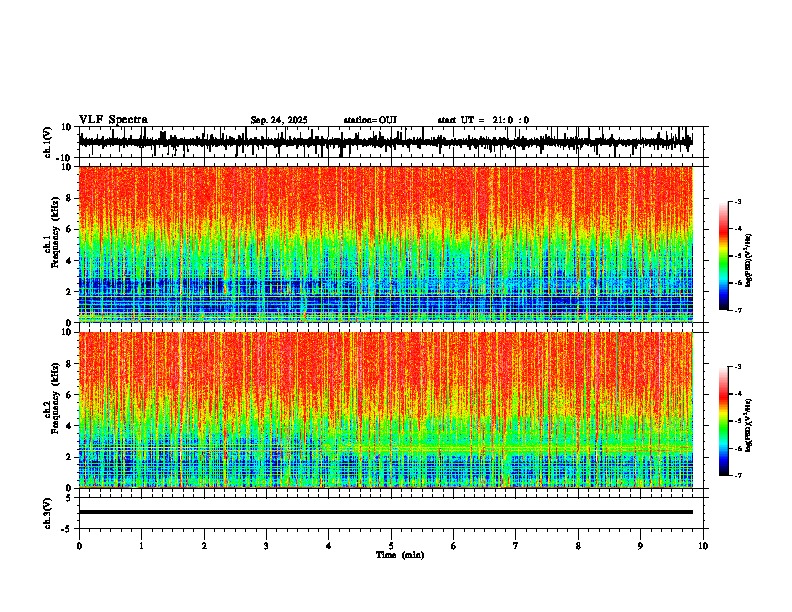Click the ch.2 spectrogram "6" kHz tick label
Viewport: 792px width, 612px height.
click(69, 395)
